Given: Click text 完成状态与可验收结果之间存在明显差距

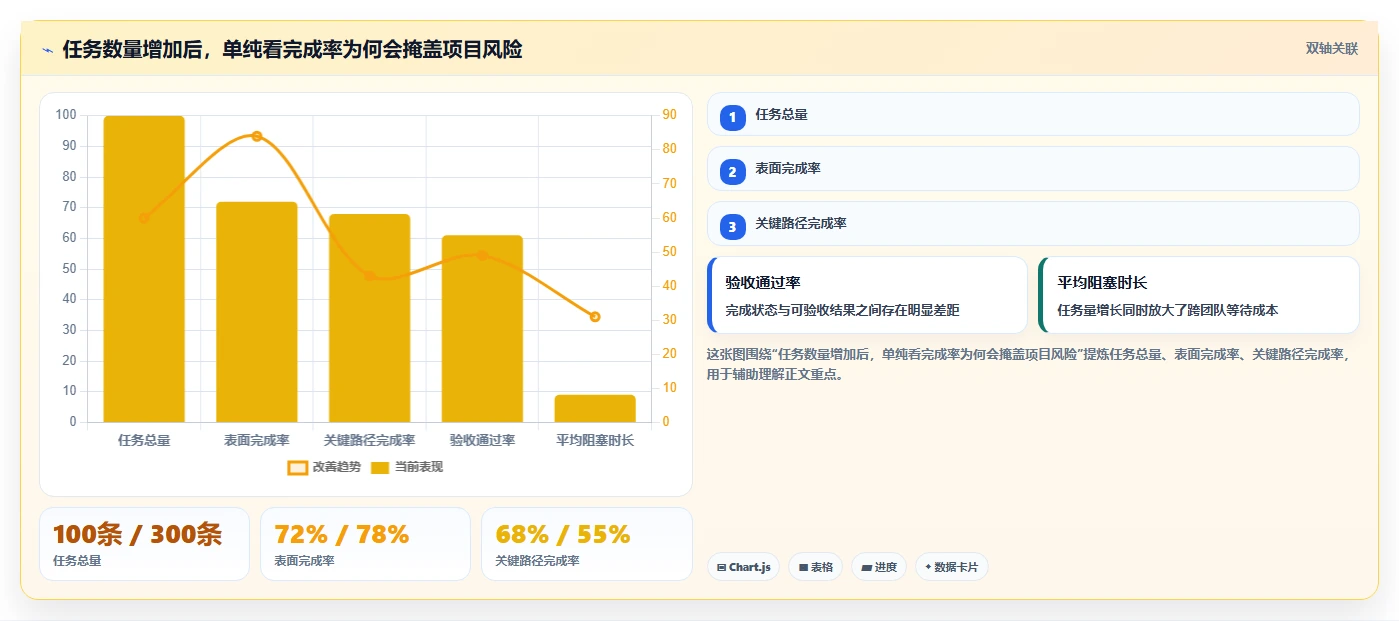Looking at the screenshot, I should tap(842, 310).
